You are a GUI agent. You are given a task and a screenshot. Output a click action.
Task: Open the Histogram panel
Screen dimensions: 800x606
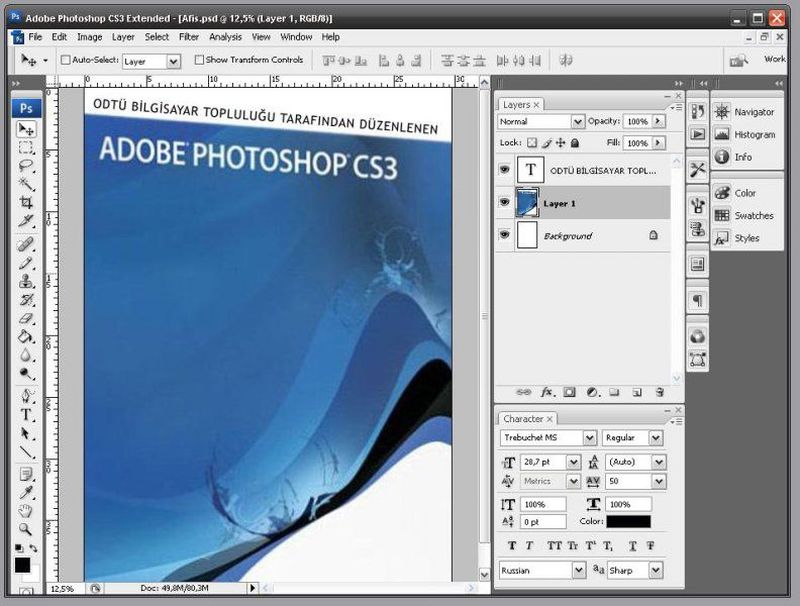pos(754,134)
